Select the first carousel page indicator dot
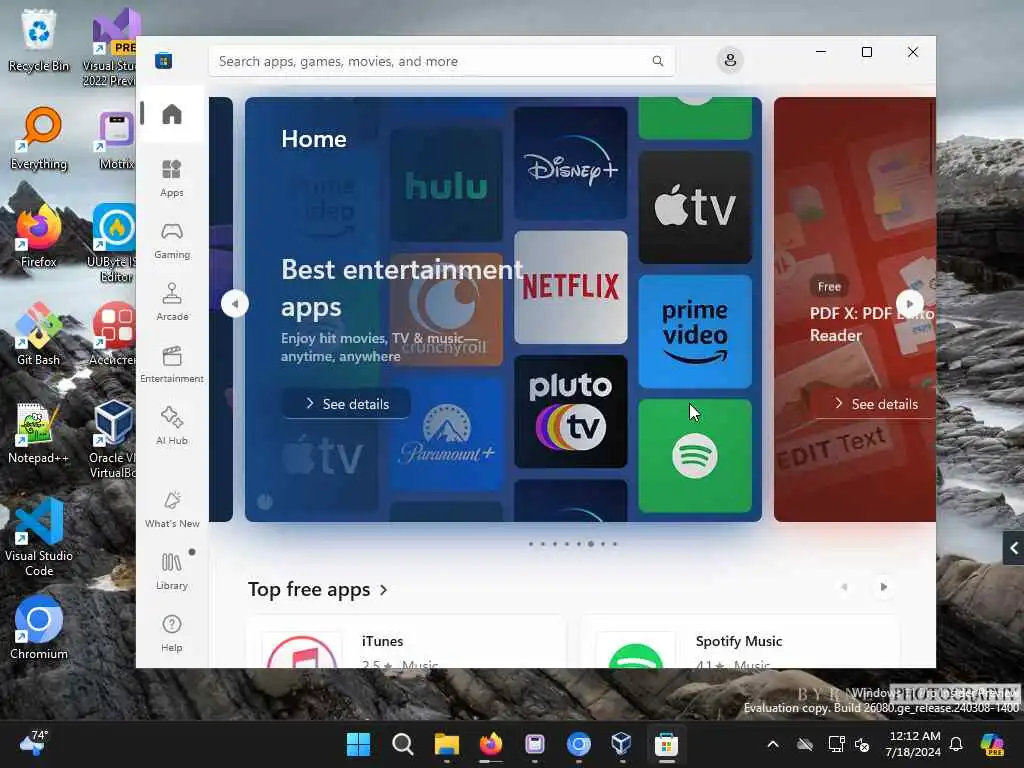The image size is (1024, 768). click(531, 543)
